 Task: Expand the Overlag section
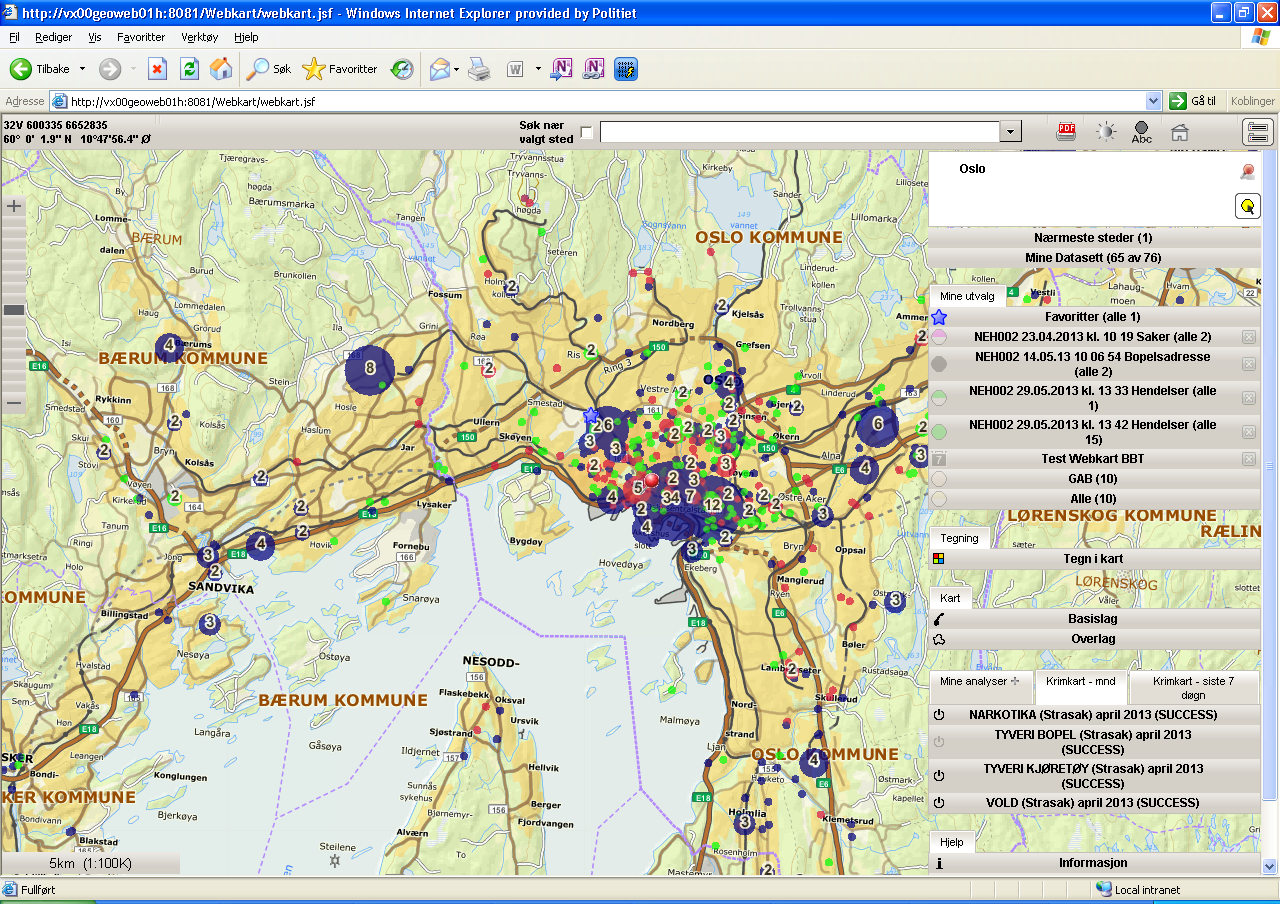pos(1093,639)
